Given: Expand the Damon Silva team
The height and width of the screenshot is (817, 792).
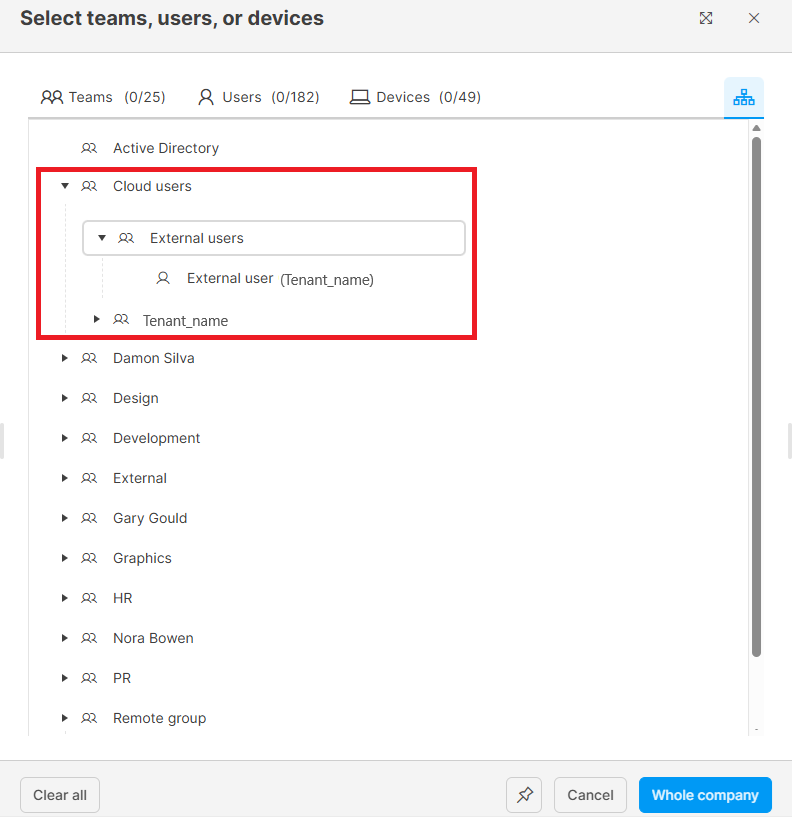Looking at the screenshot, I should tap(65, 358).
